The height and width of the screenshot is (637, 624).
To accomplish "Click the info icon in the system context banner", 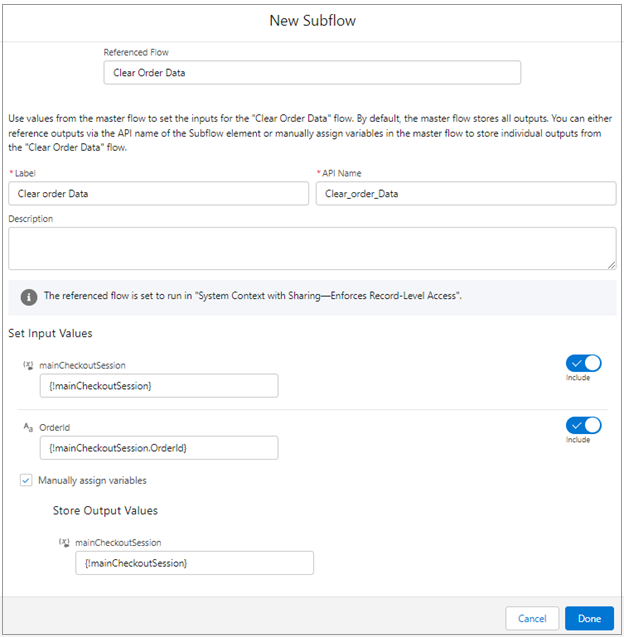I will click(28, 297).
